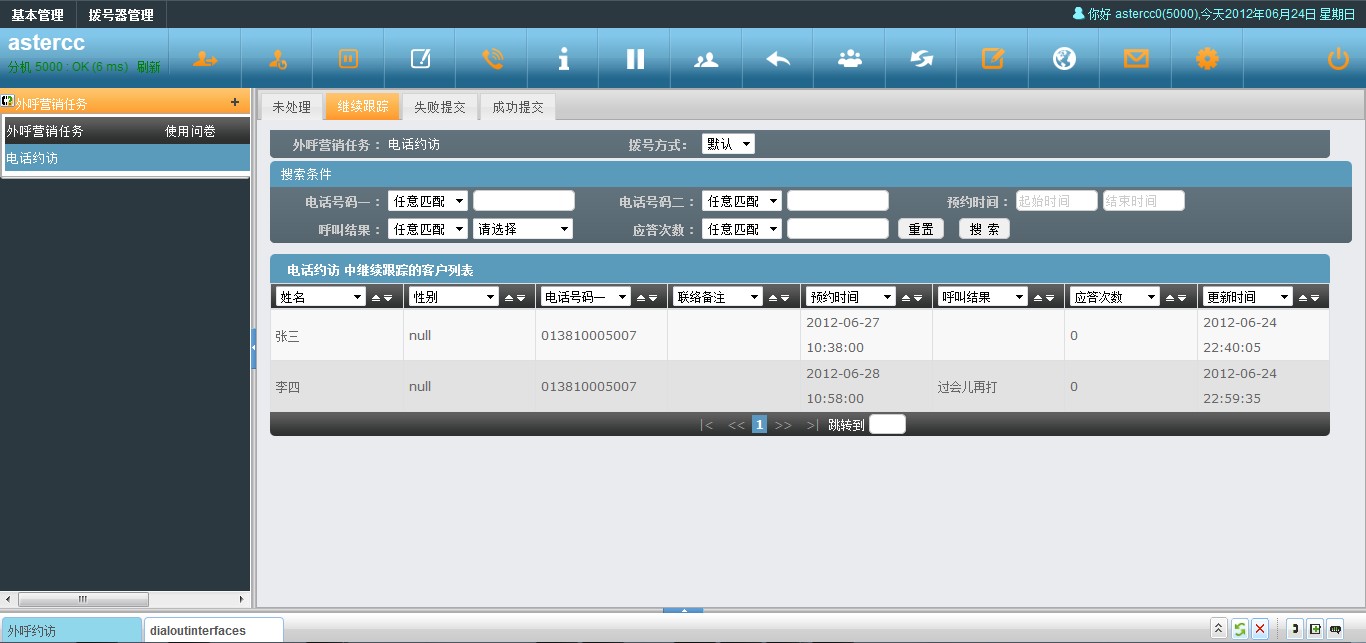Screen dimensions: 1366x643
Task: Click the 搜索 button
Action: point(984,229)
